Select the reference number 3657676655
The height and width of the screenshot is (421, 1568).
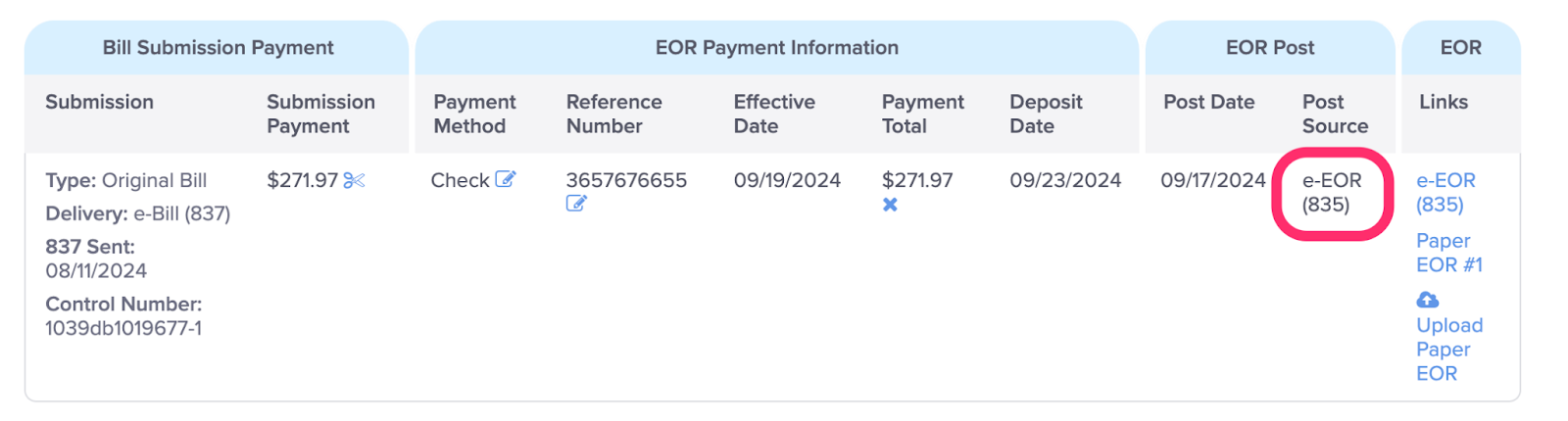[626, 180]
